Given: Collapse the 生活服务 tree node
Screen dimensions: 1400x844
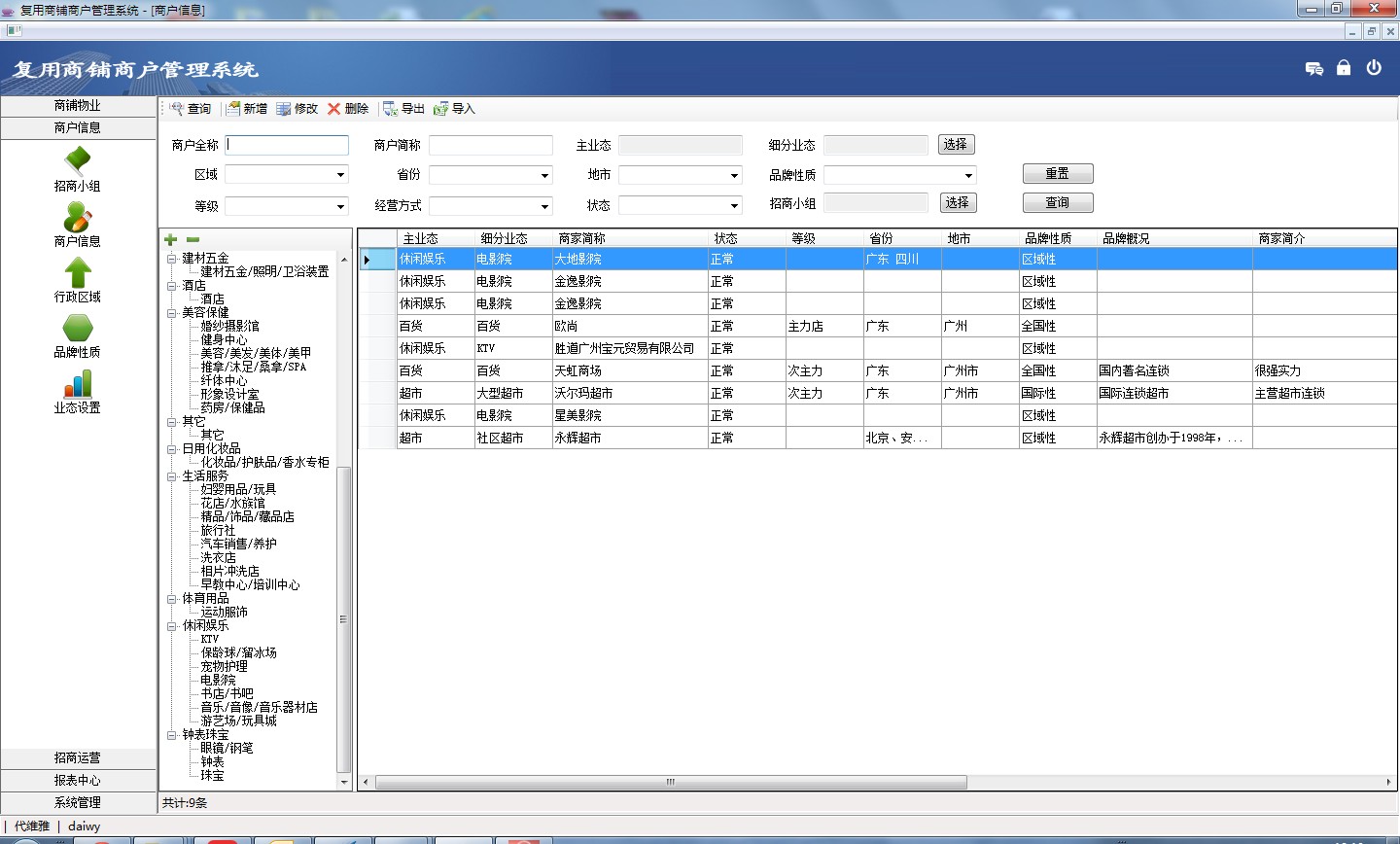Looking at the screenshot, I should click(x=172, y=476).
